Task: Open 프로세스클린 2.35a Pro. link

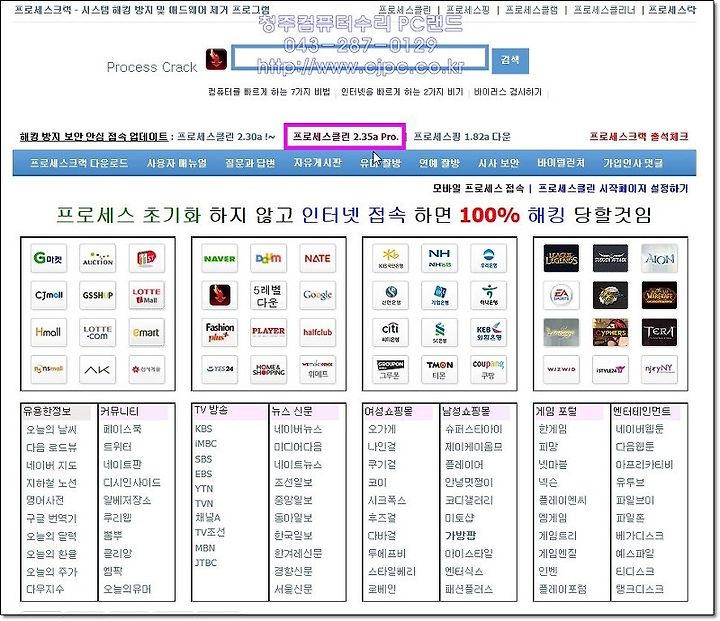Action: click(345, 136)
